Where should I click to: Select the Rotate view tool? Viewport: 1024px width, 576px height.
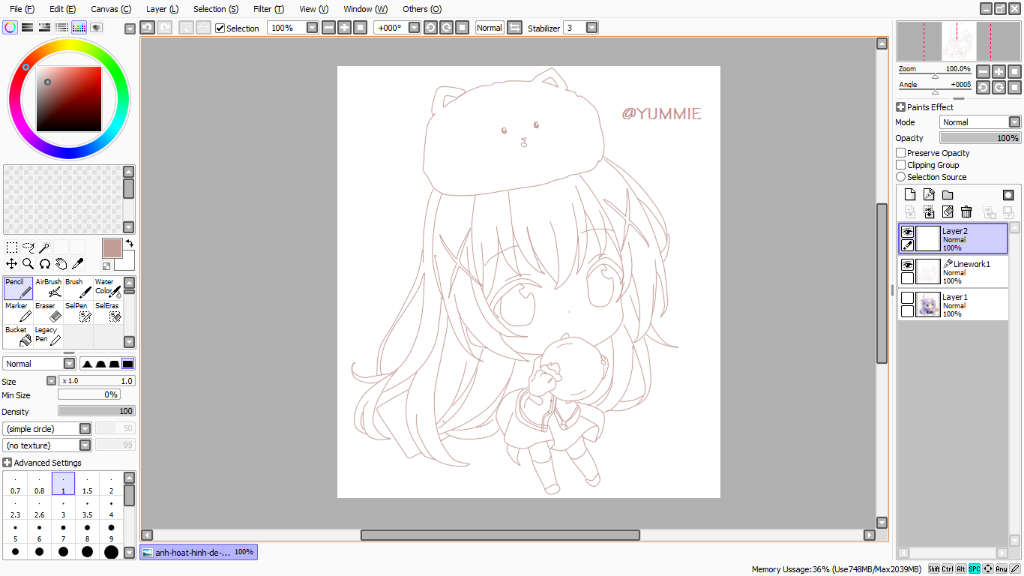click(x=44, y=264)
